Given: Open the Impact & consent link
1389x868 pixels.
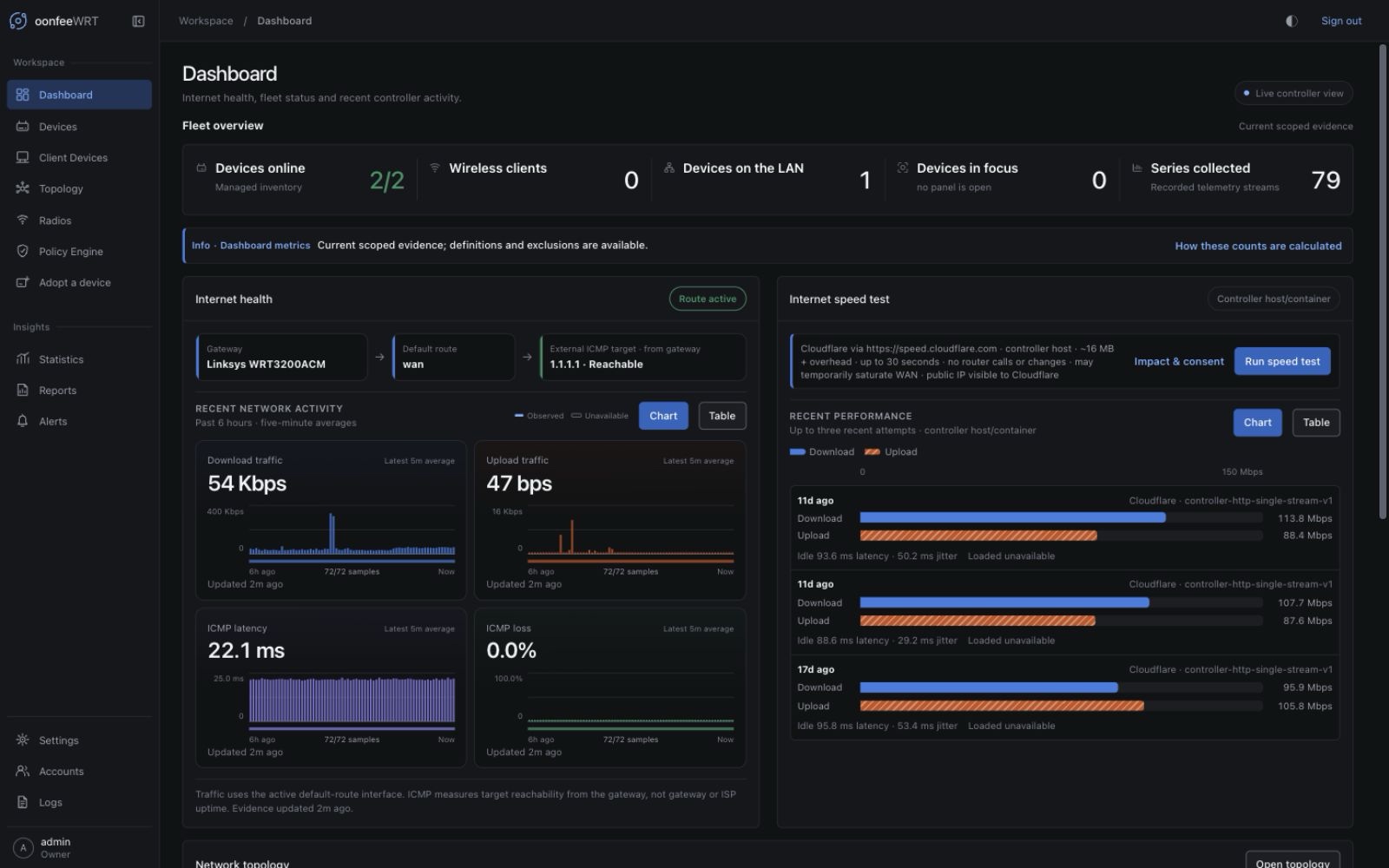Looking at the screenshot, I should (x=1179, y=362).
